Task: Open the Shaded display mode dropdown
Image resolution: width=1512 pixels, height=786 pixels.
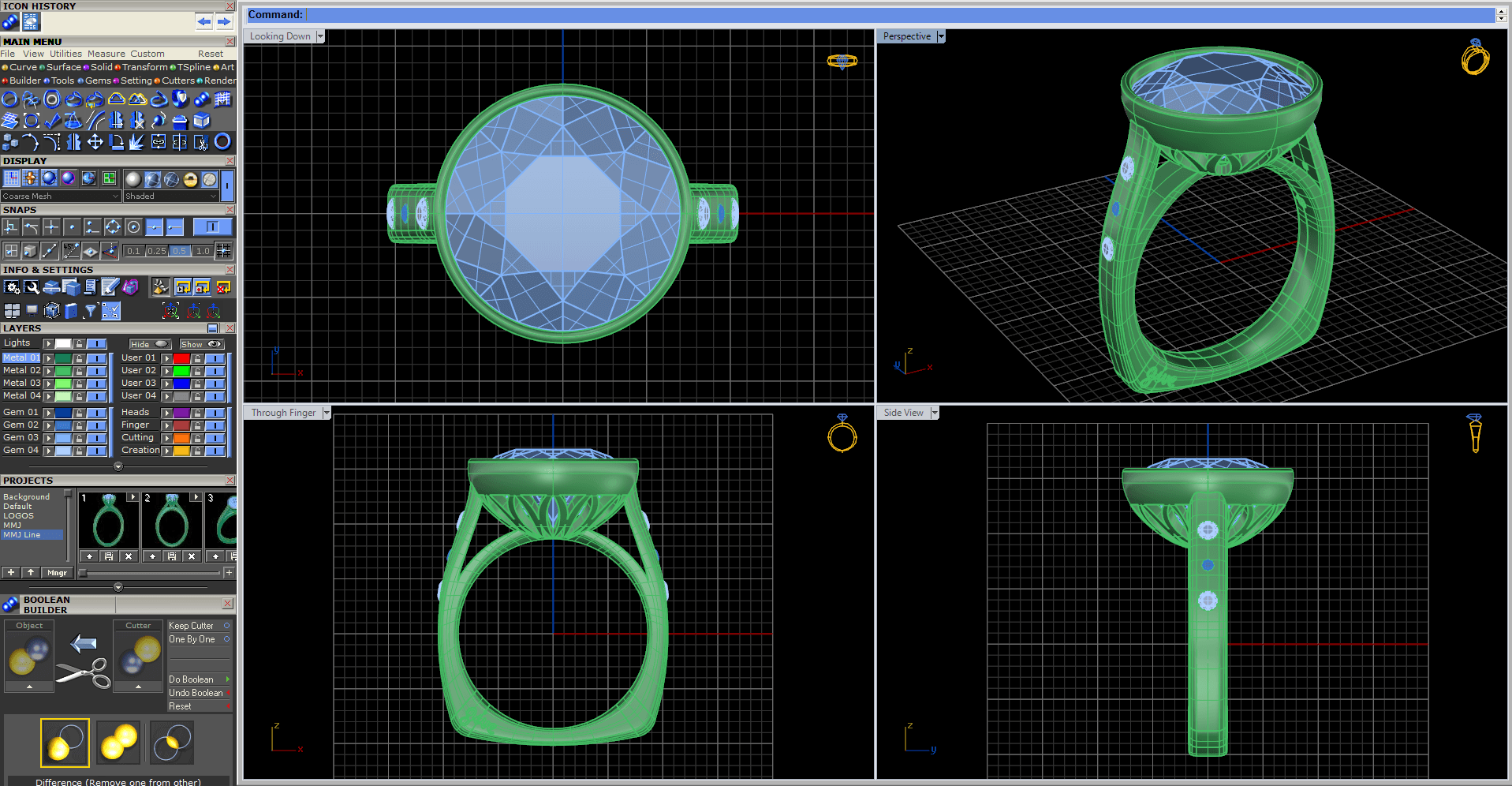Action: click(213, 196)
